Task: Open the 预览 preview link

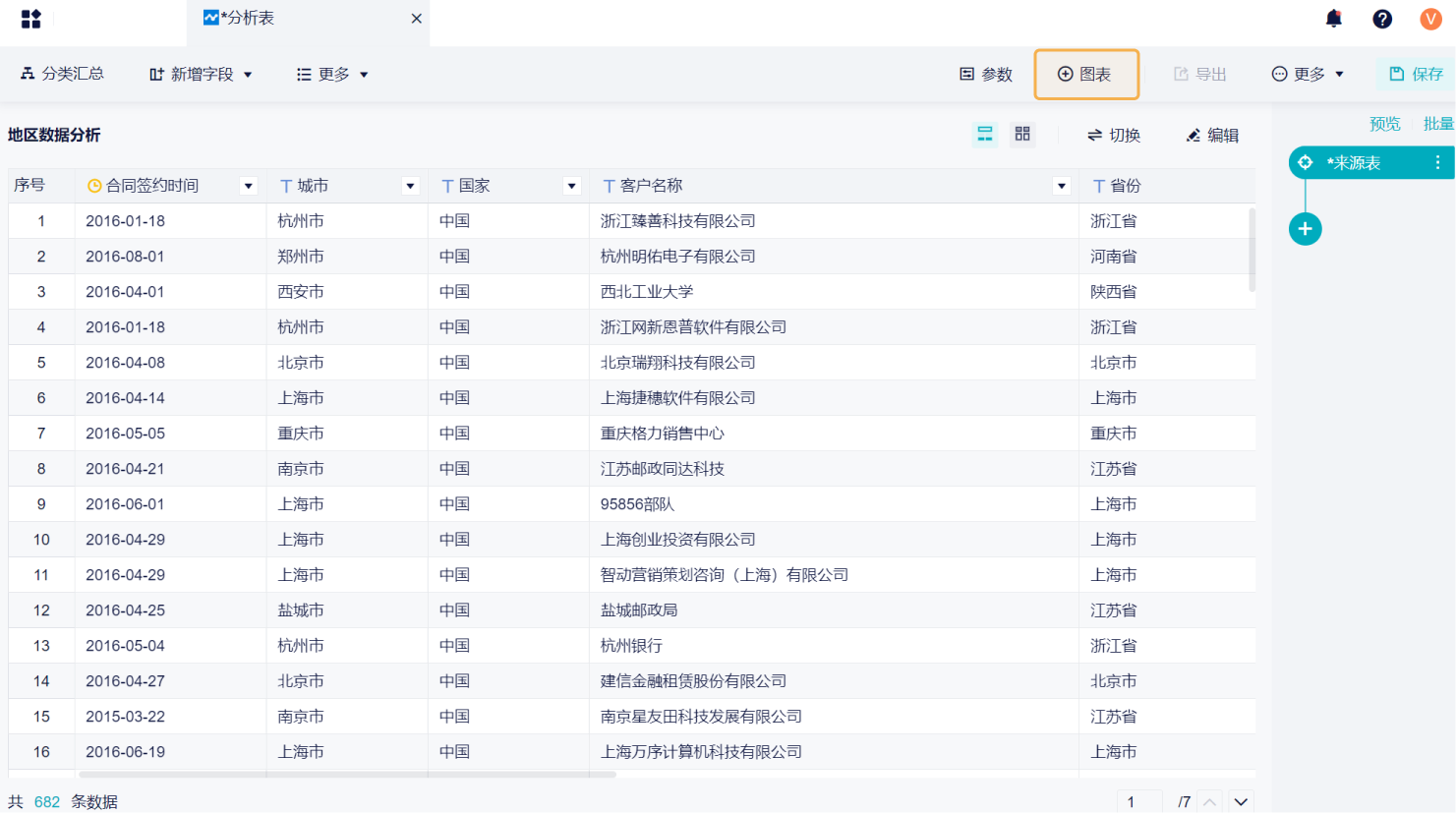Action: tap(1385, 124)
